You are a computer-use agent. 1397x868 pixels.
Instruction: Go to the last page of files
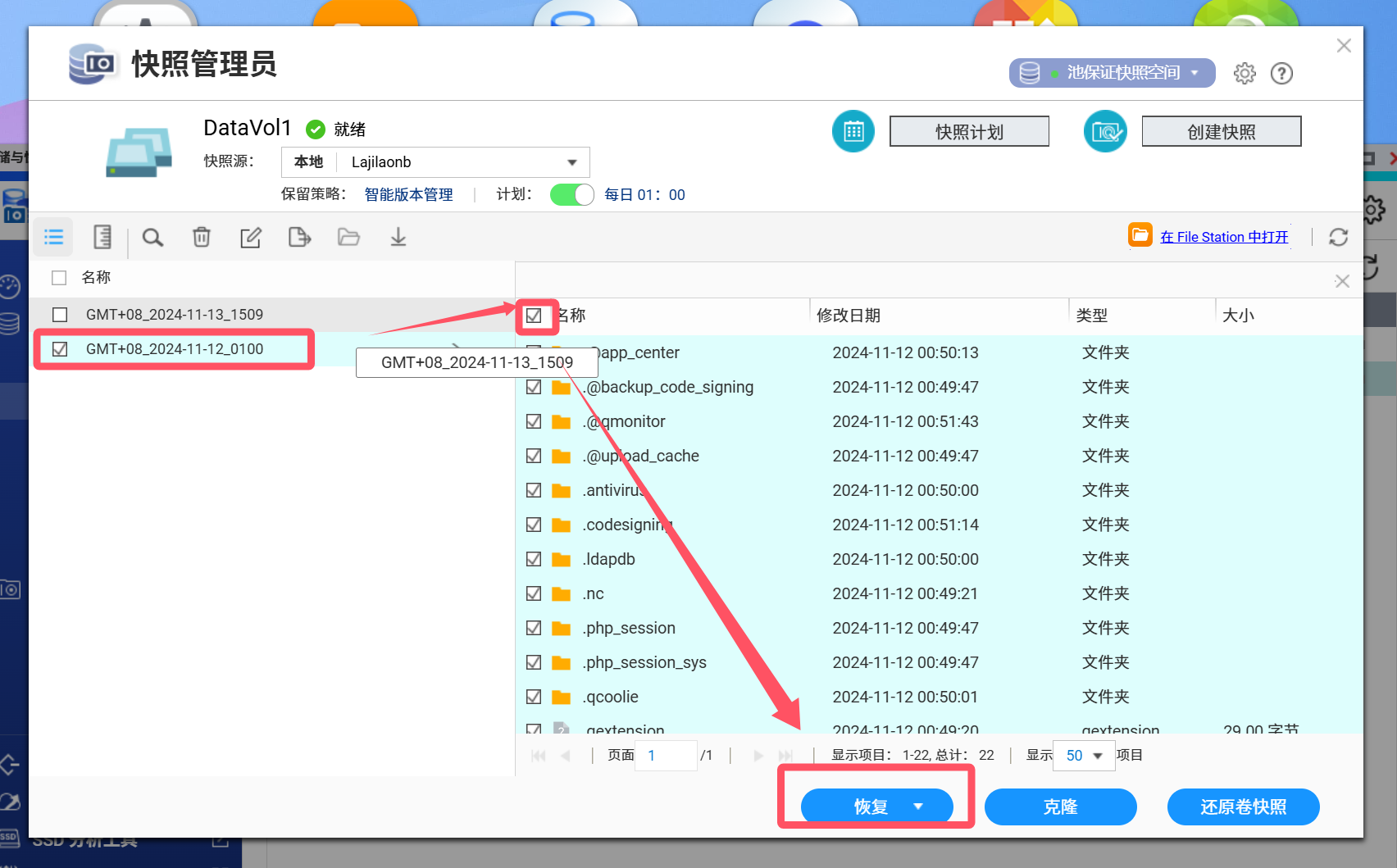click(785, 755)
